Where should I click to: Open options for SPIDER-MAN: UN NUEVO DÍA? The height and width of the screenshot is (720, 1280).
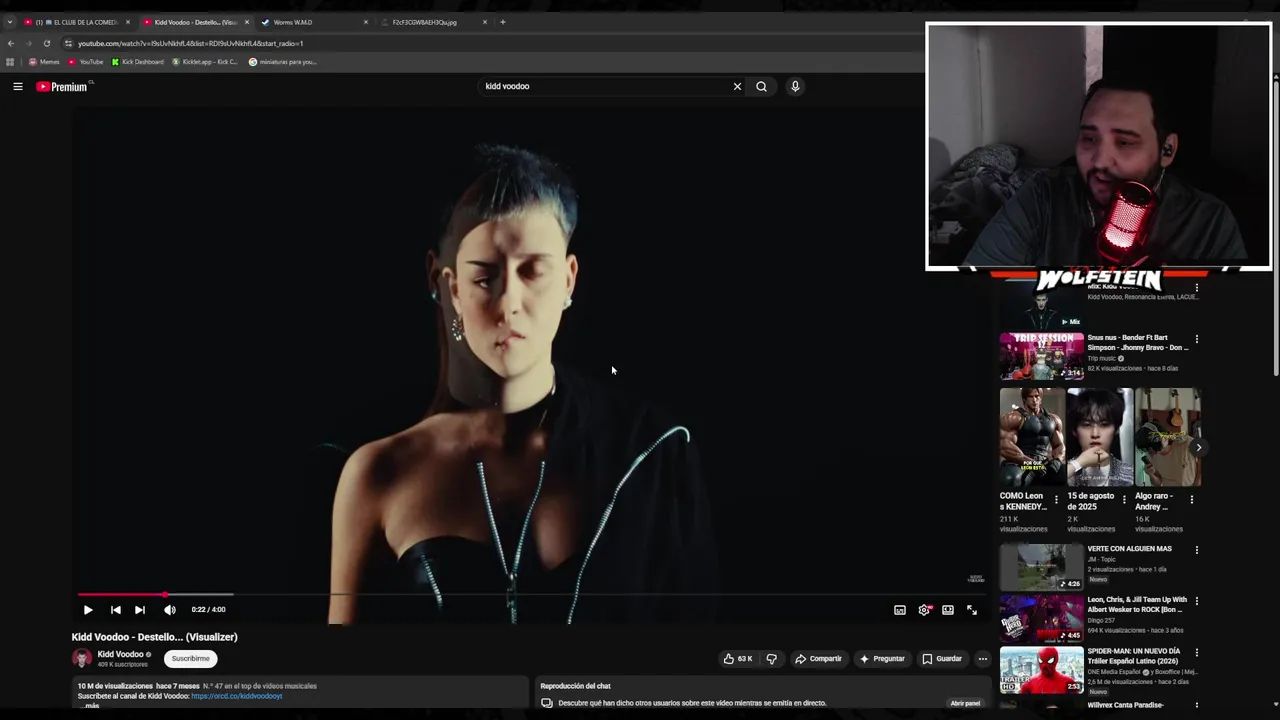[1197, 652]
